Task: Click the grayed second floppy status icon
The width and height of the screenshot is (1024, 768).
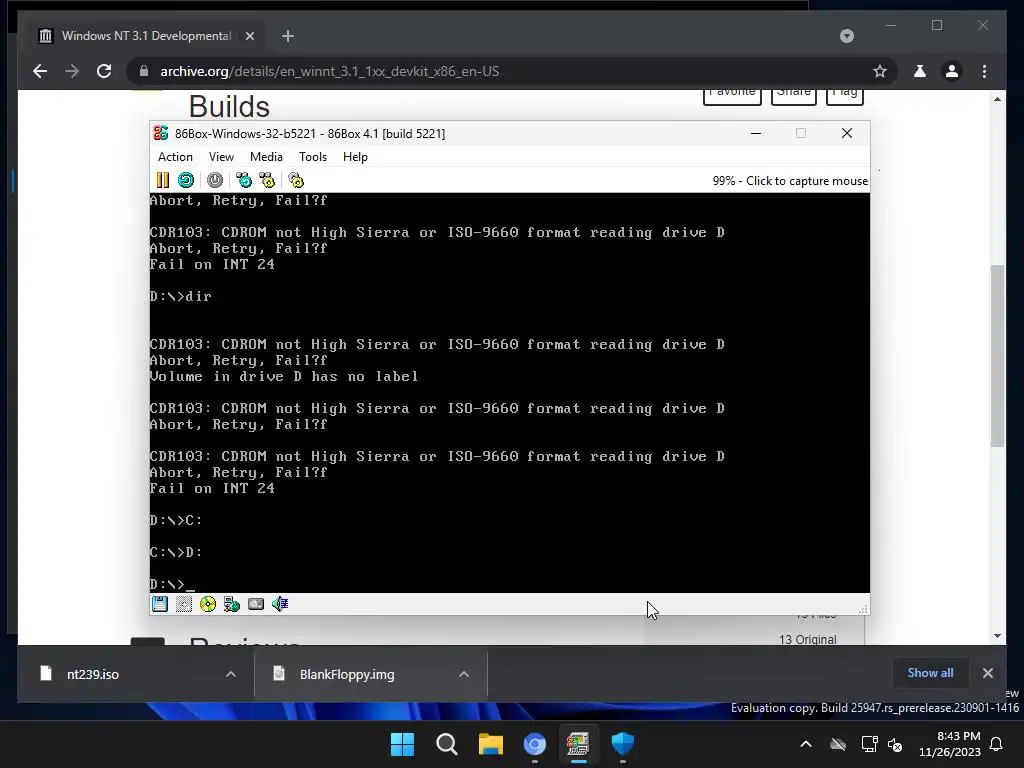Action: [184, 604]
